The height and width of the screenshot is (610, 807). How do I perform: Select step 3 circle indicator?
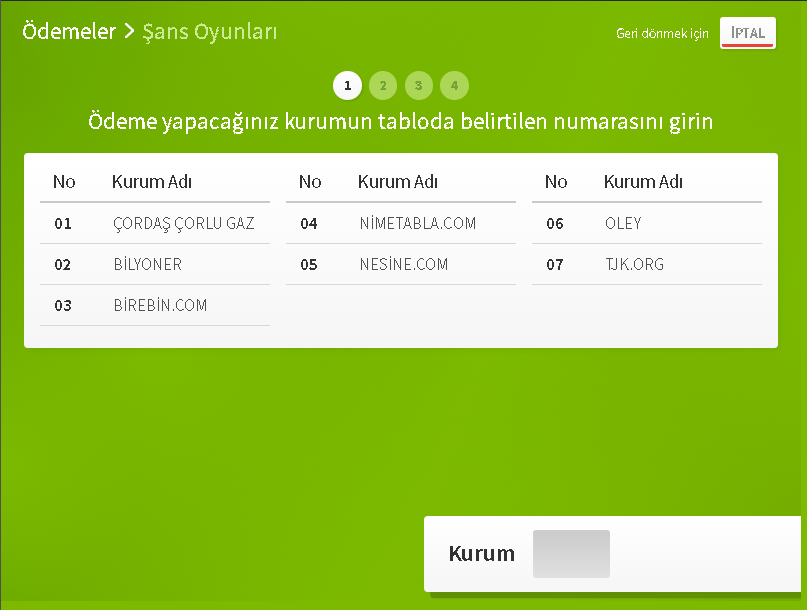click(418, 85)
